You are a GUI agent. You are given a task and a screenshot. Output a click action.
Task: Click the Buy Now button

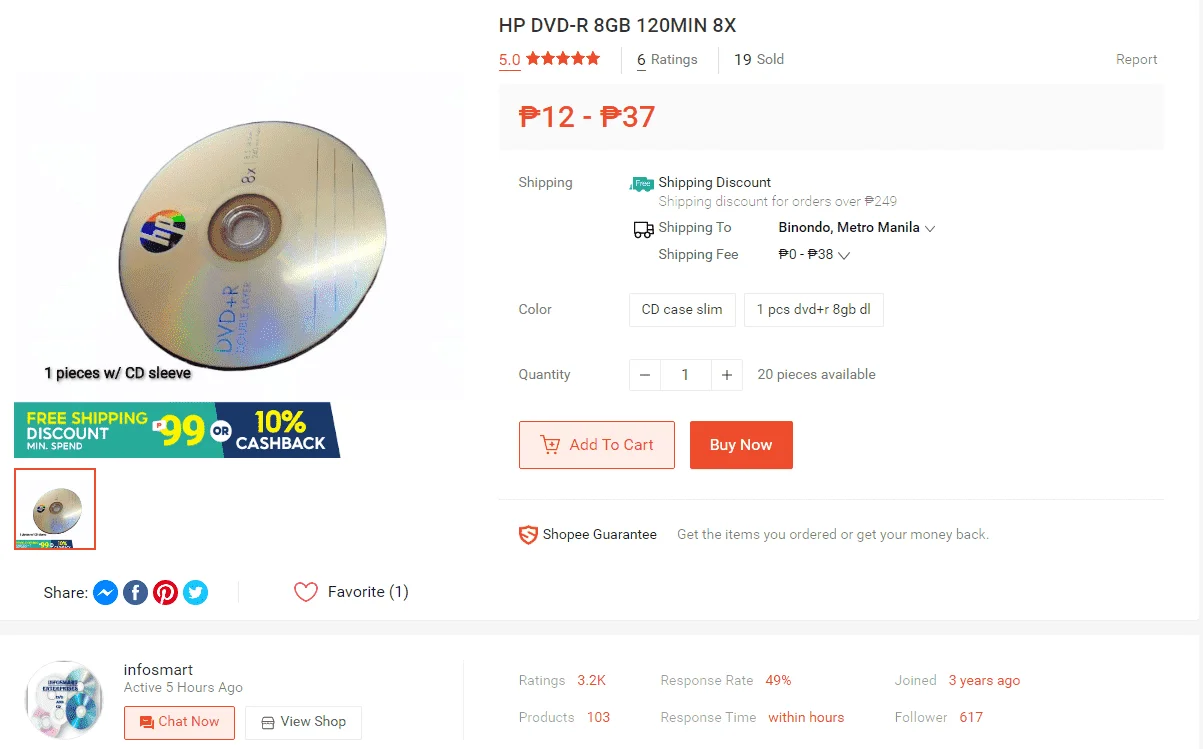[741, 445]
